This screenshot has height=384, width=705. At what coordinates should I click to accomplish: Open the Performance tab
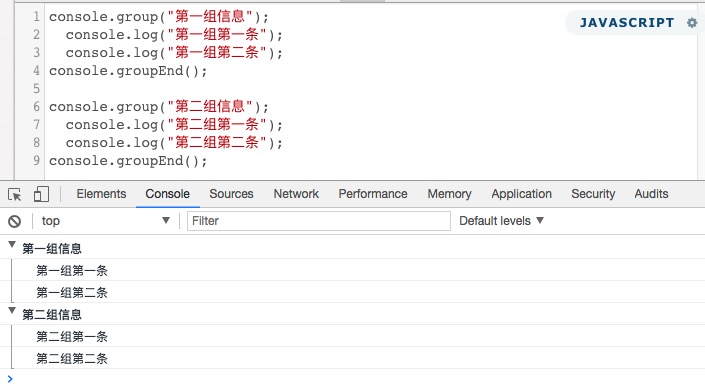click(x=373, y=194)
